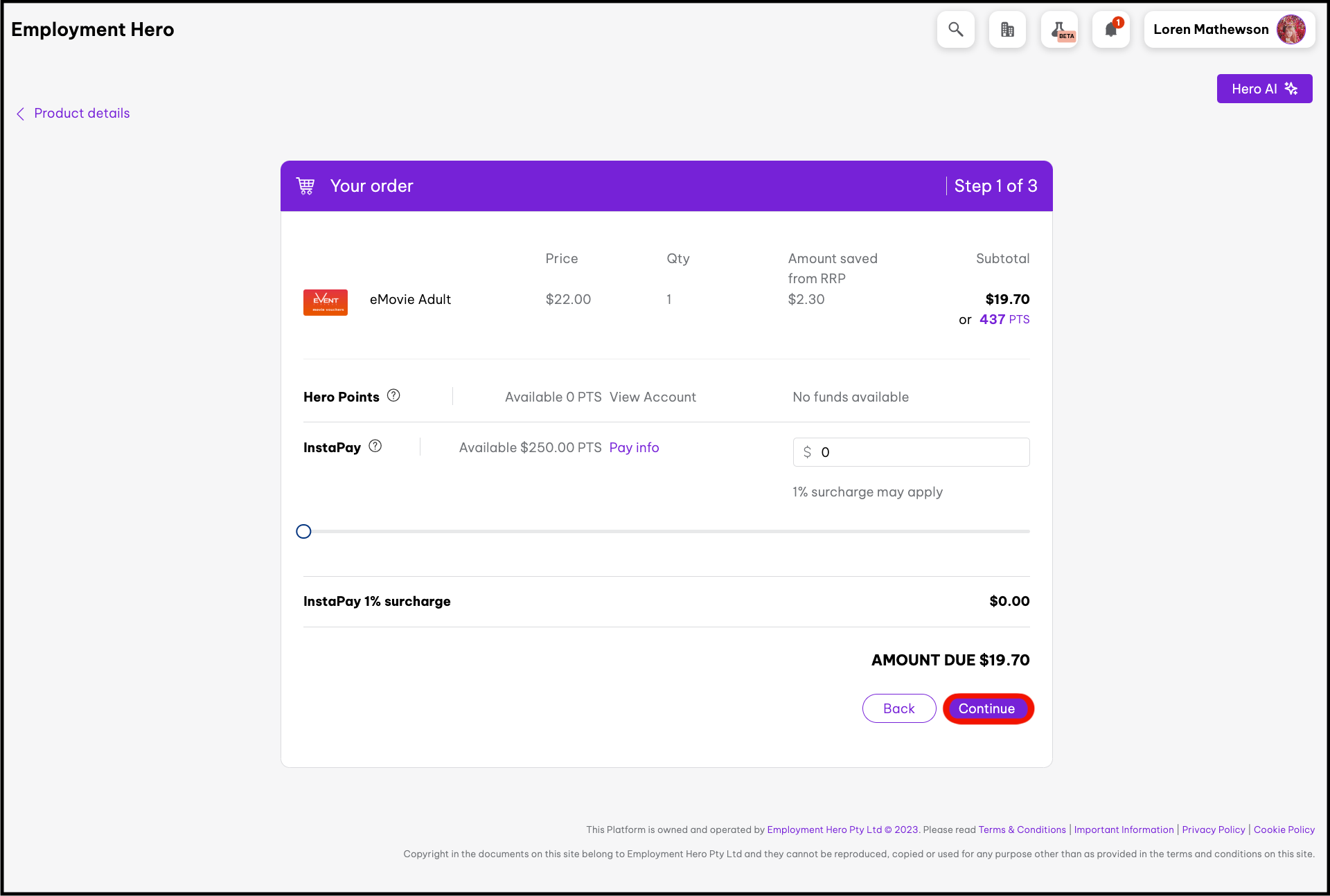1330x896 pixels.
Task: Click the Employment Hero logo title
Action: tap(93, 29)
